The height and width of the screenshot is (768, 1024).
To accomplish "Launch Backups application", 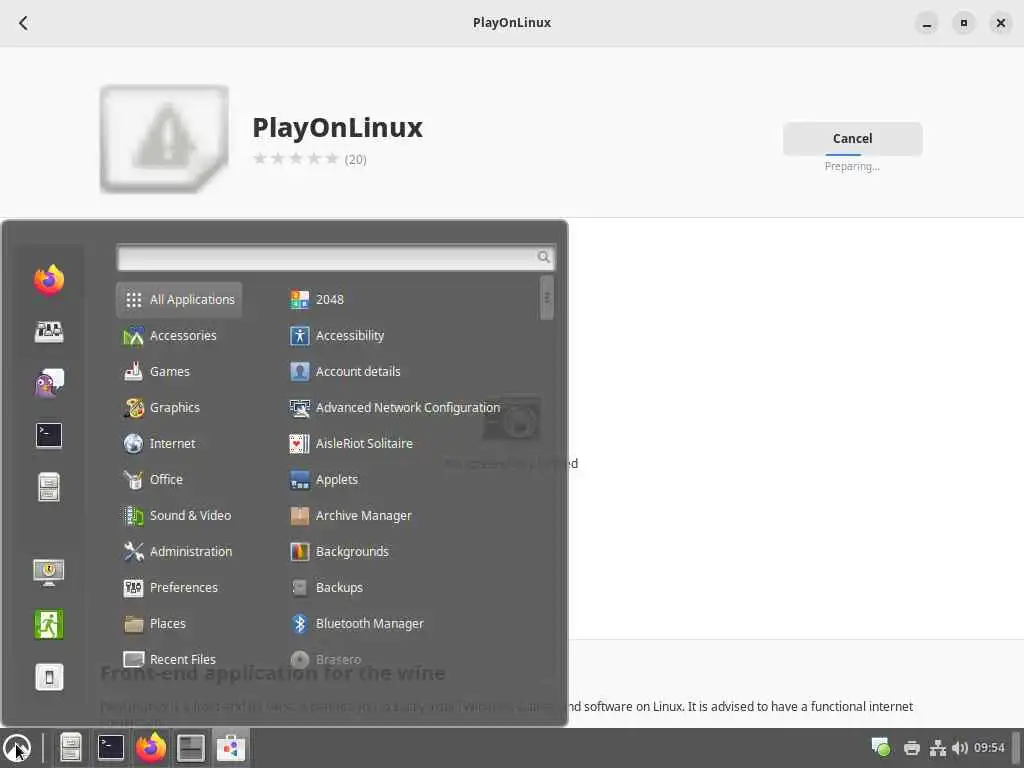I will [327, 587].
